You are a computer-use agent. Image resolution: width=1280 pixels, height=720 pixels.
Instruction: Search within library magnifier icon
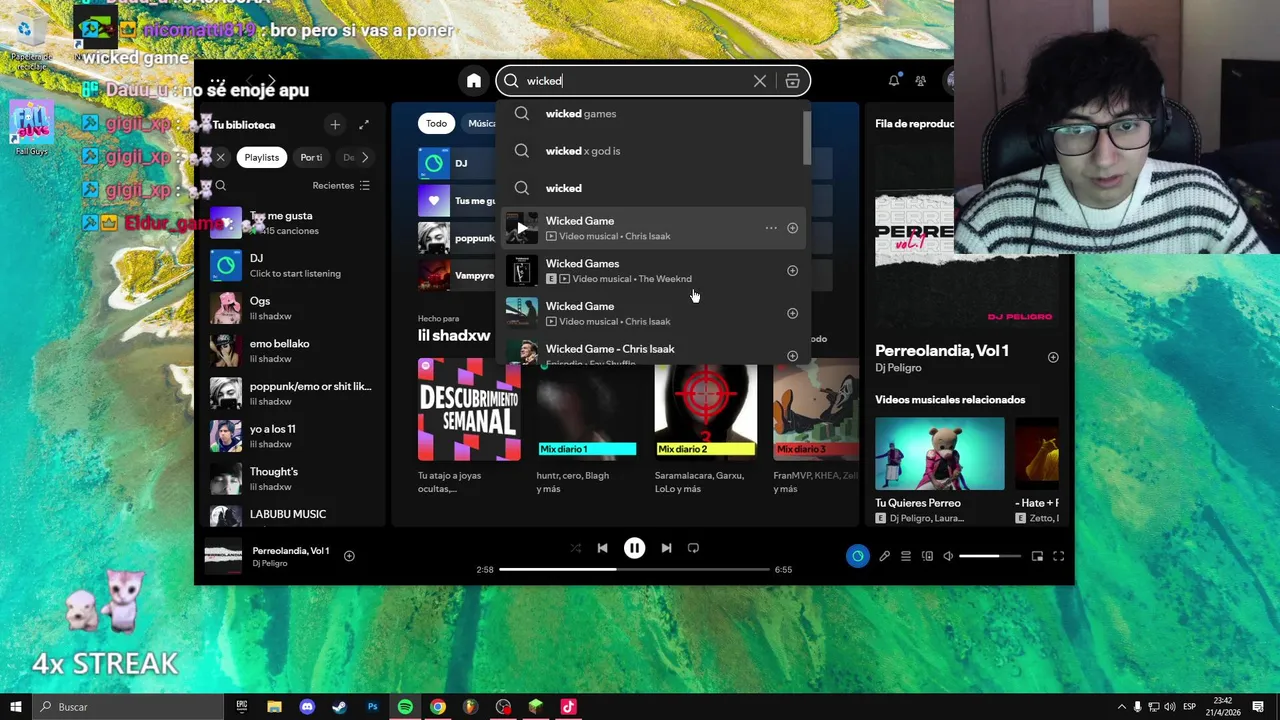coord(221,185)
